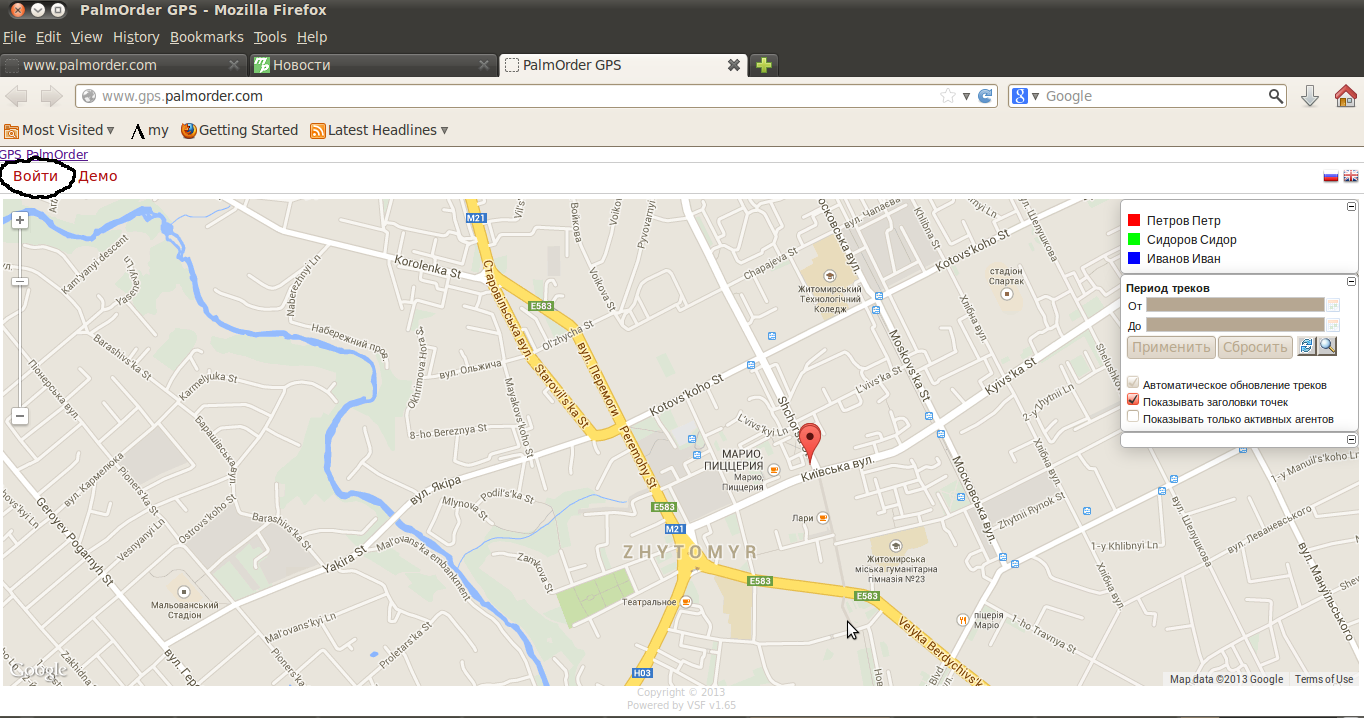Toggle Автоматическое обновление треков checkbox
The height and width of the screenshot is (718, 1364).
pos(1133,384)
